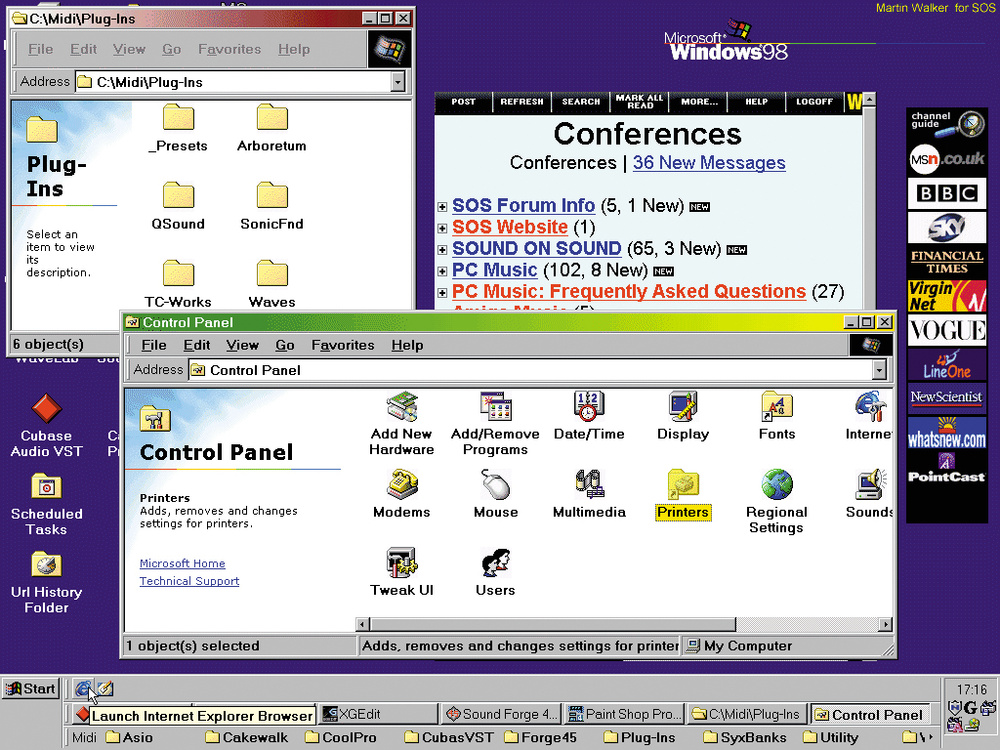The width and height of the screenshot is (1000, 750).
Task: Open the Add New Hardware icon
Action: [401, 408]
